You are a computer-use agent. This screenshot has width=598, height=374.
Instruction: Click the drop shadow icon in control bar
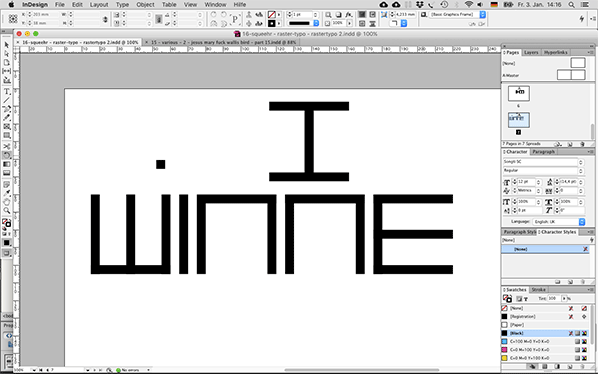pyautogui.click(x=338, y=14)
